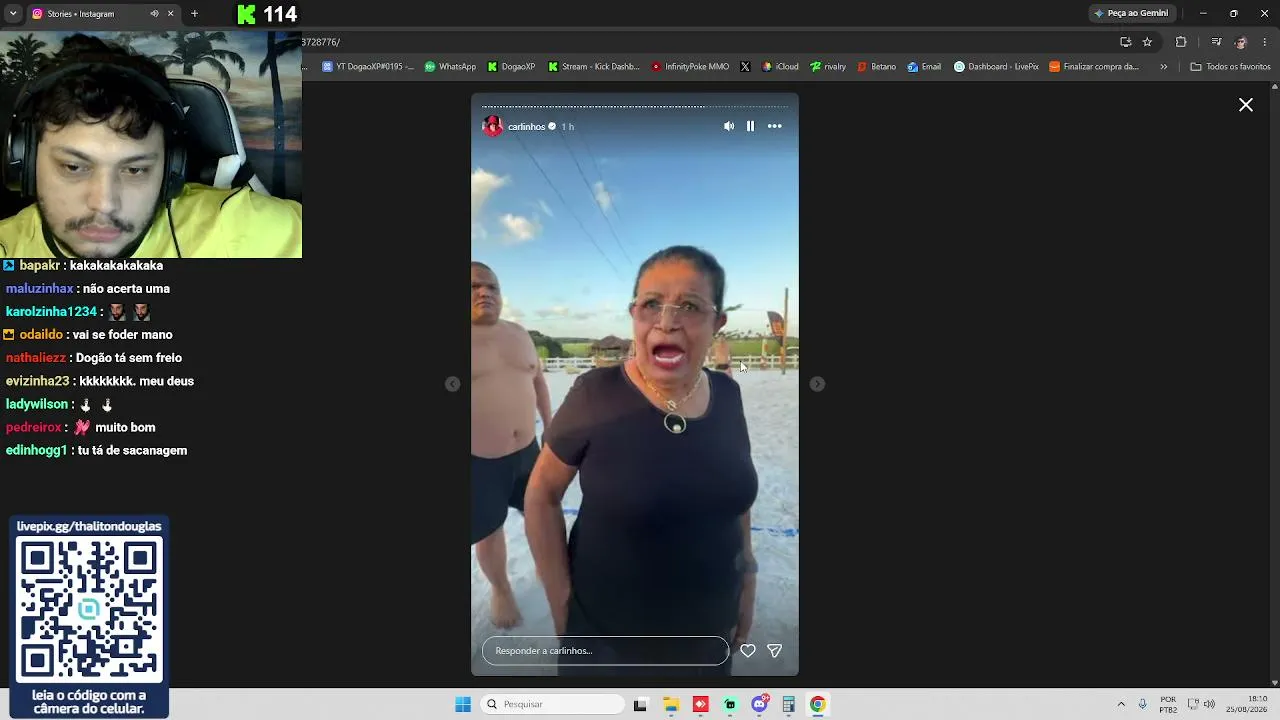
Task: Click the reply to carlinhos field
Action: [x=605, y=651]
